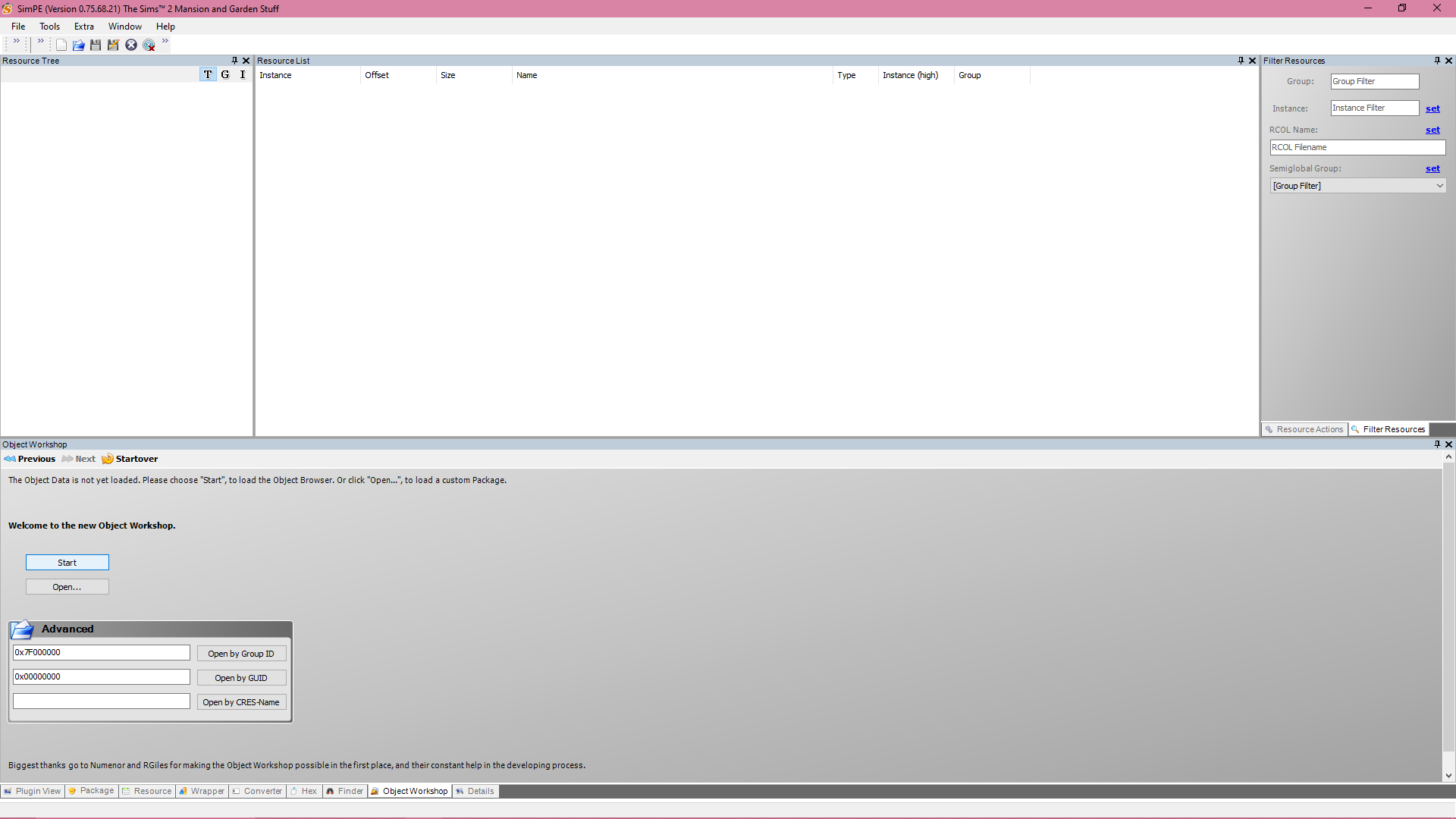
Task: Expand the first toolbar overflow chevron
Action: tap(17, 42)
